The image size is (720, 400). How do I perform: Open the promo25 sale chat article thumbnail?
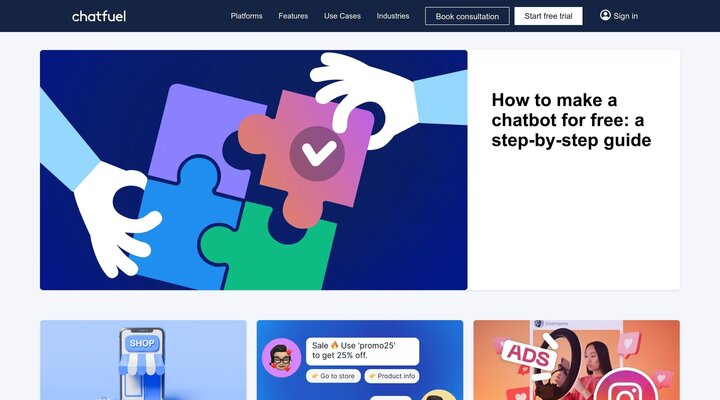point(360,360)
